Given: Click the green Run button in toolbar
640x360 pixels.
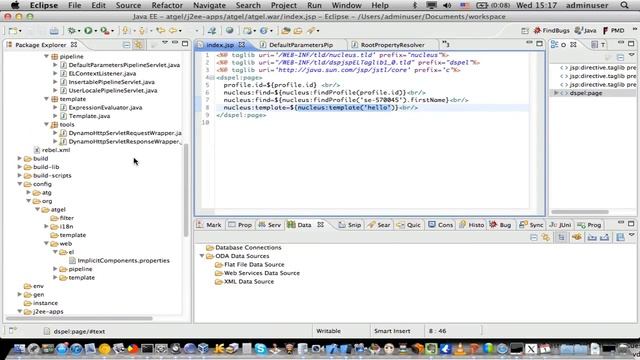Looking at the screenshot, I should coord(88,31).
